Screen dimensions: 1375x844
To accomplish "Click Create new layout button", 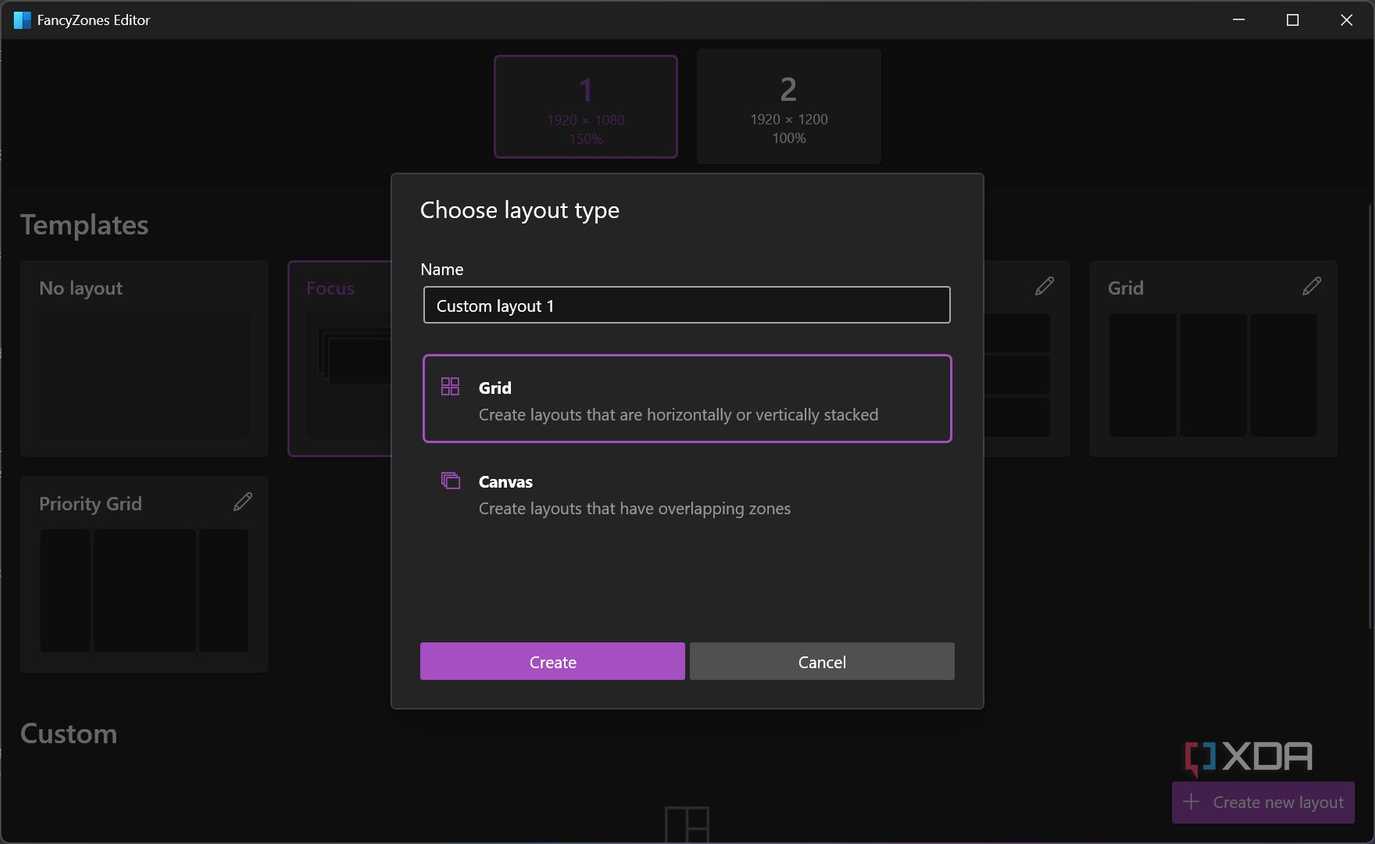I will (x=1263, y=802).
